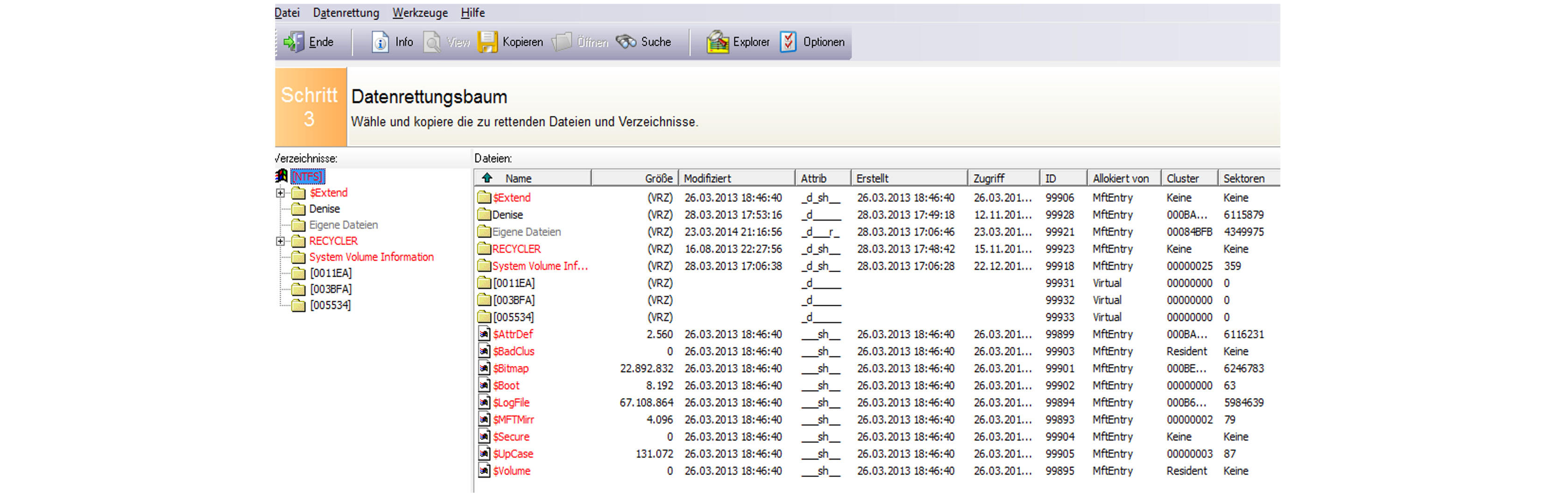Screen dimensions: 1568x504
Task: Select the $Bitmap file icon
Action: pyautogui.click(x=484, y=368)
